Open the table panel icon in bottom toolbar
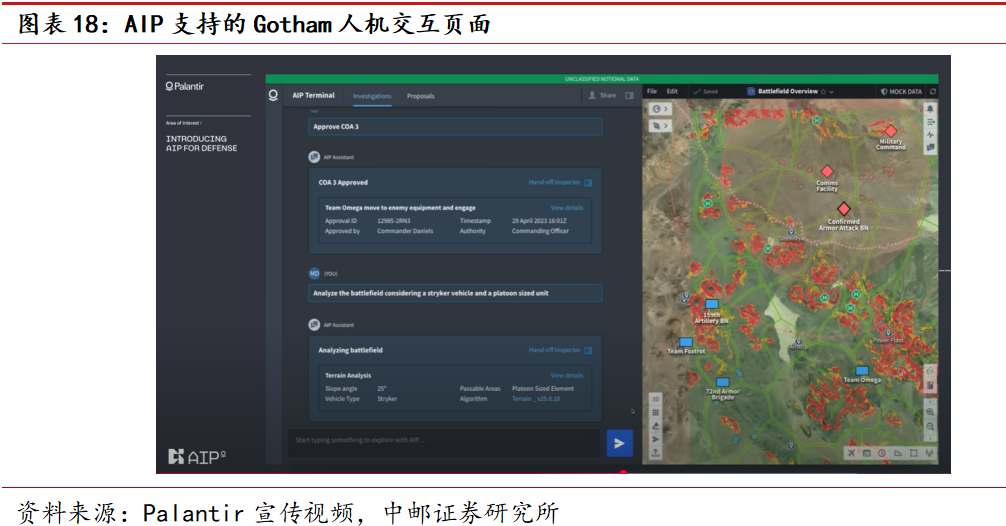The height and width of the screenshot is (526, 1006). [x=867, y=453]
